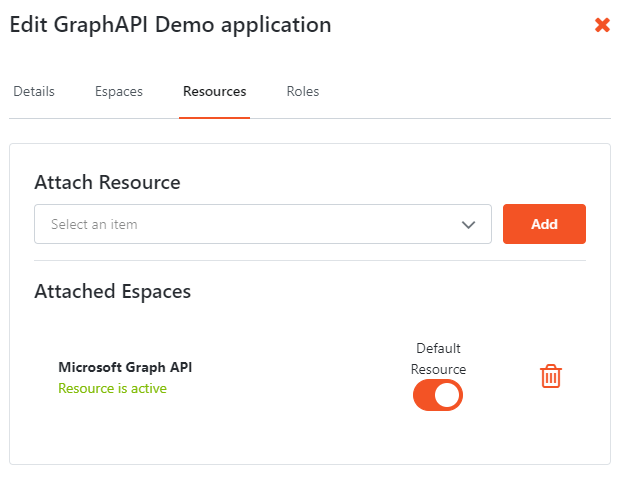Open the Attach Resource combo box

coord(262,225)
